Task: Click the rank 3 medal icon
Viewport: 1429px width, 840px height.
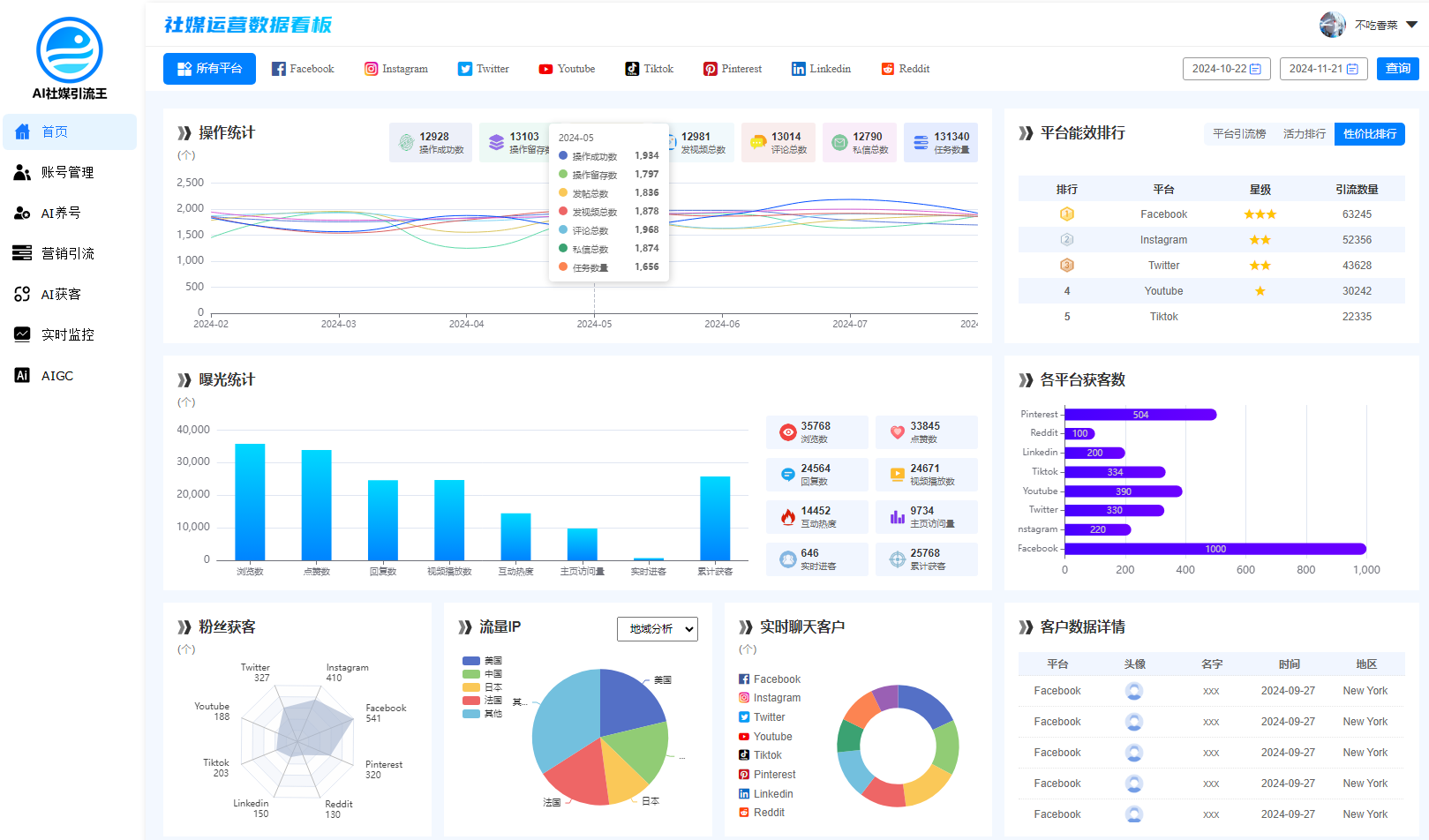Action: coord(1067,266)
